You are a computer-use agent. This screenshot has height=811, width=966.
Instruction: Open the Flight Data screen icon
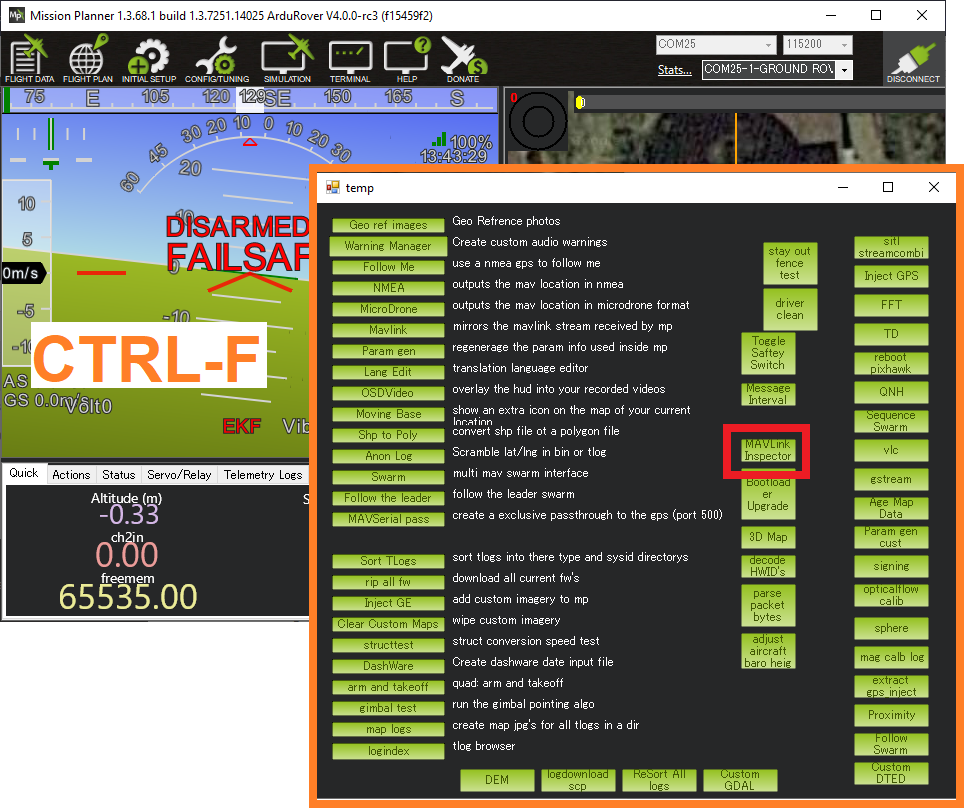(x=28, y=60)
